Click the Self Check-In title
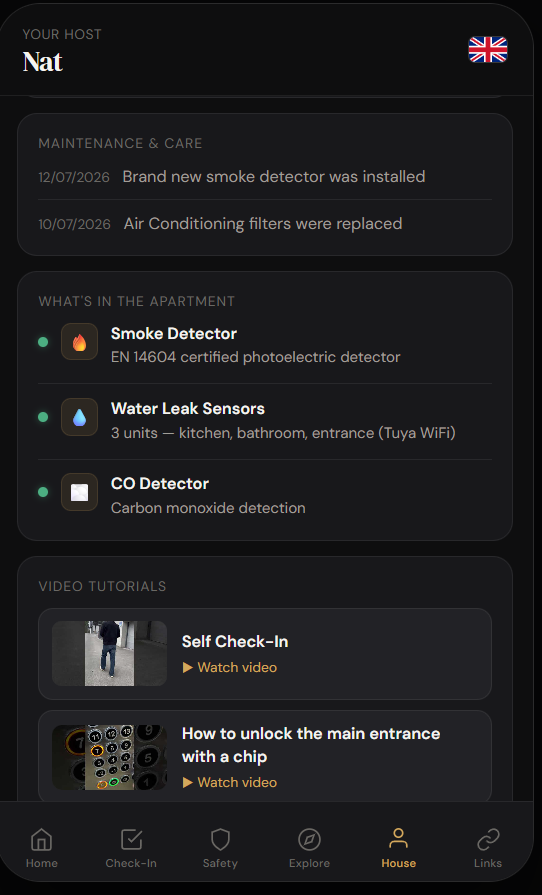The image size is (542, 895). (x=235, y=642)
